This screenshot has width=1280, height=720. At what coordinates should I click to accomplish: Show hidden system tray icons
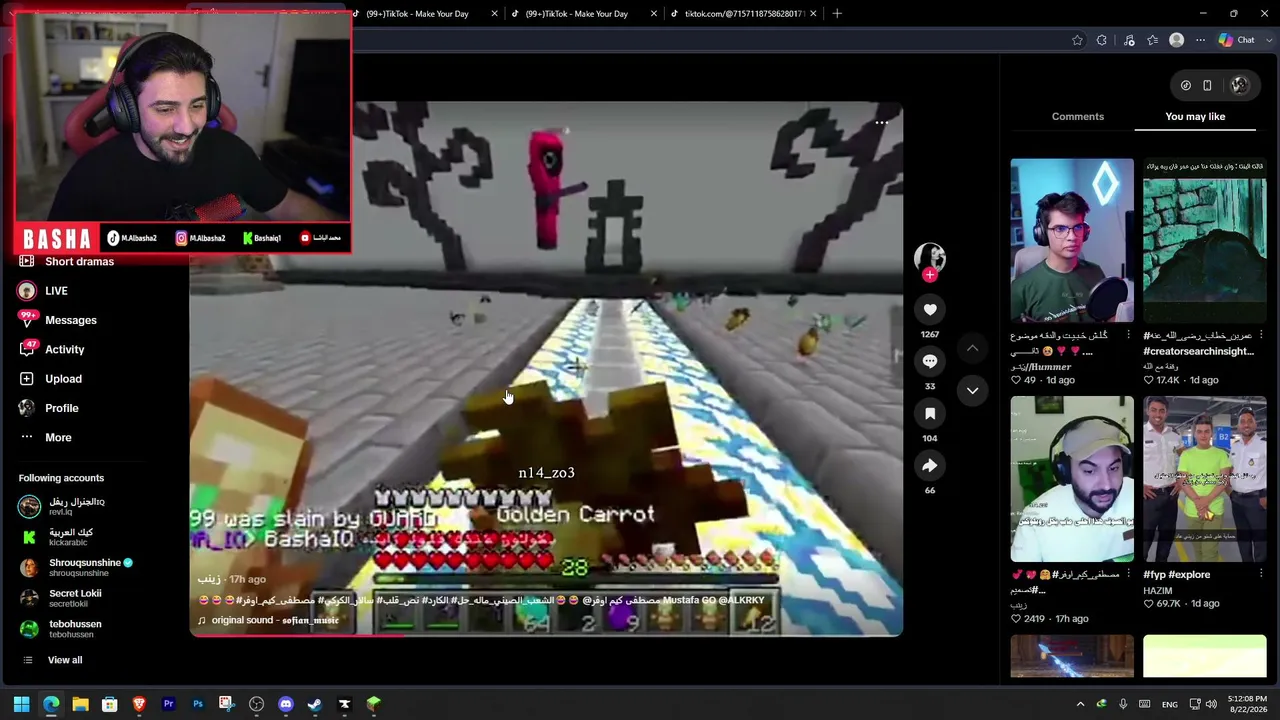[1080, 705]
